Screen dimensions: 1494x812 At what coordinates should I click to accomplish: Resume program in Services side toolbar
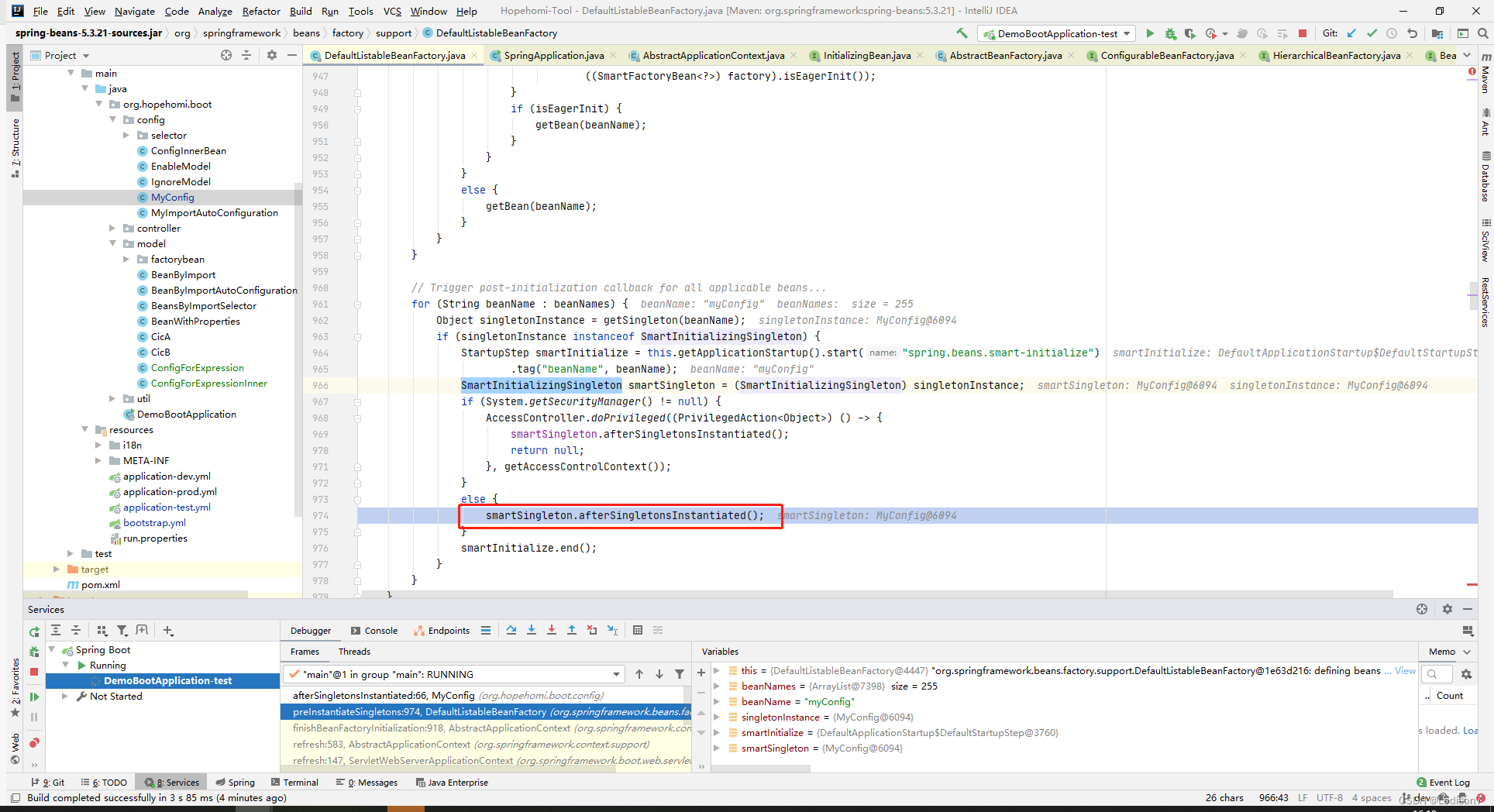coord(34,697)
